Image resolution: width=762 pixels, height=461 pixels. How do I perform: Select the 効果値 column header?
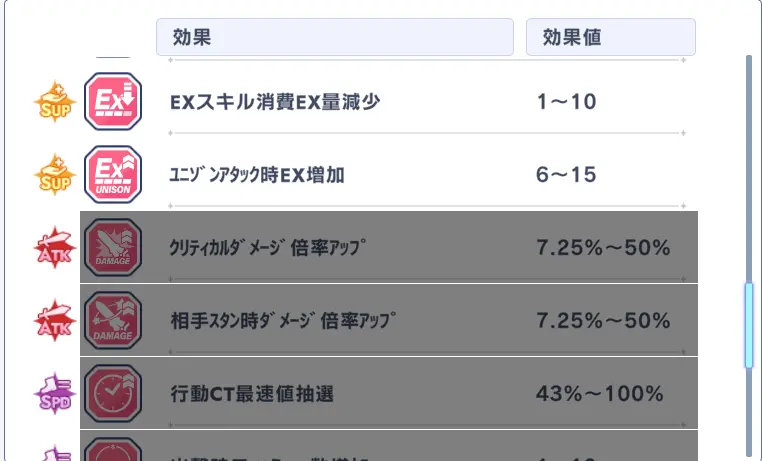[611, 37]
